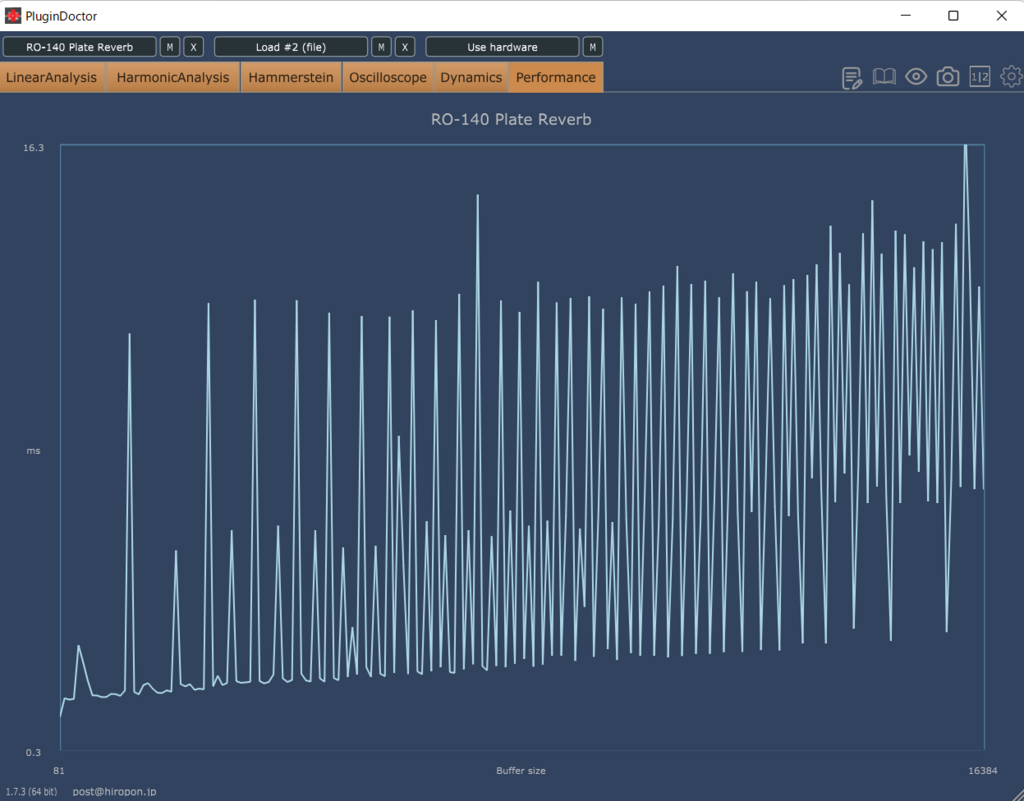1024x801 pixels.
Task: Open the Hammerstein tab
Action: (x=291, y=77)
